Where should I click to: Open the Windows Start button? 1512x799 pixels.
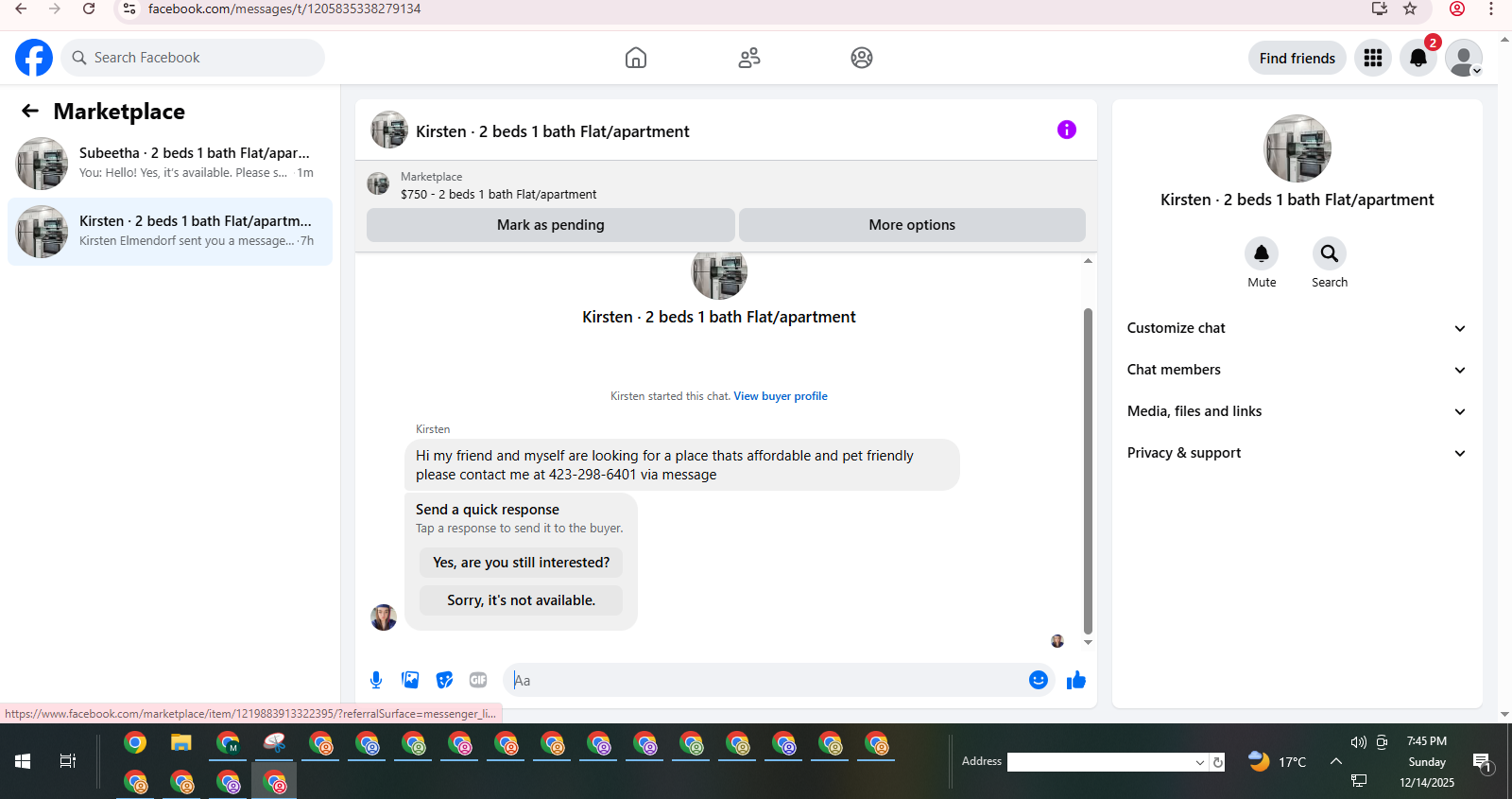point(23,761)
